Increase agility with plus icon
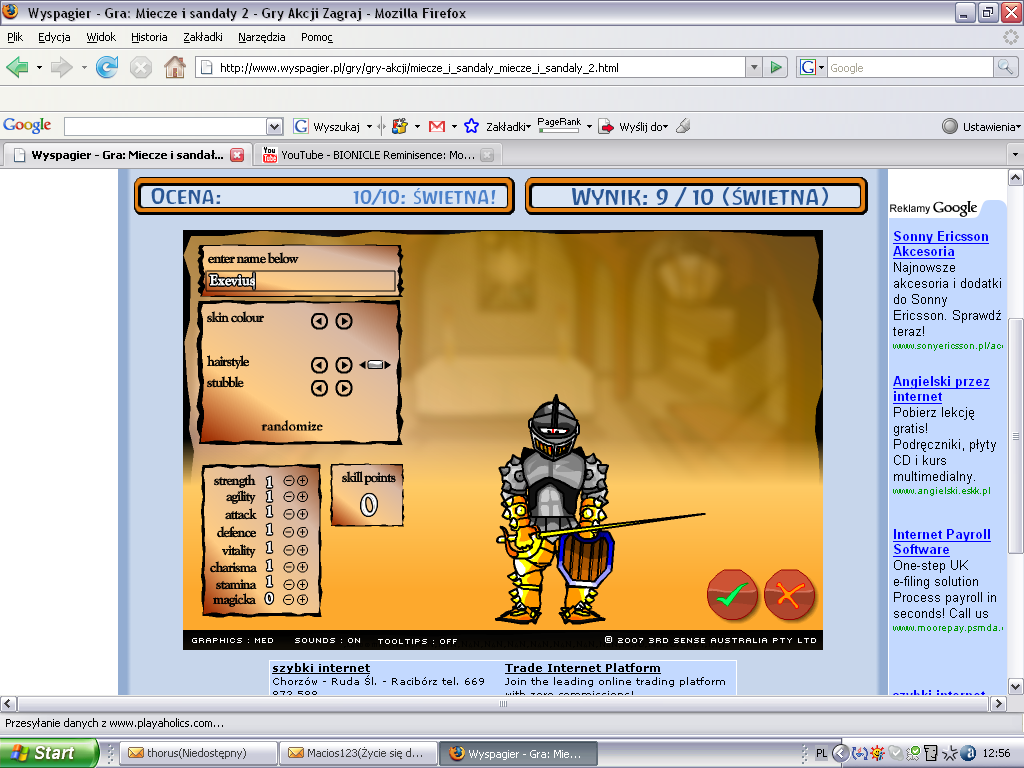 (302, 497)
